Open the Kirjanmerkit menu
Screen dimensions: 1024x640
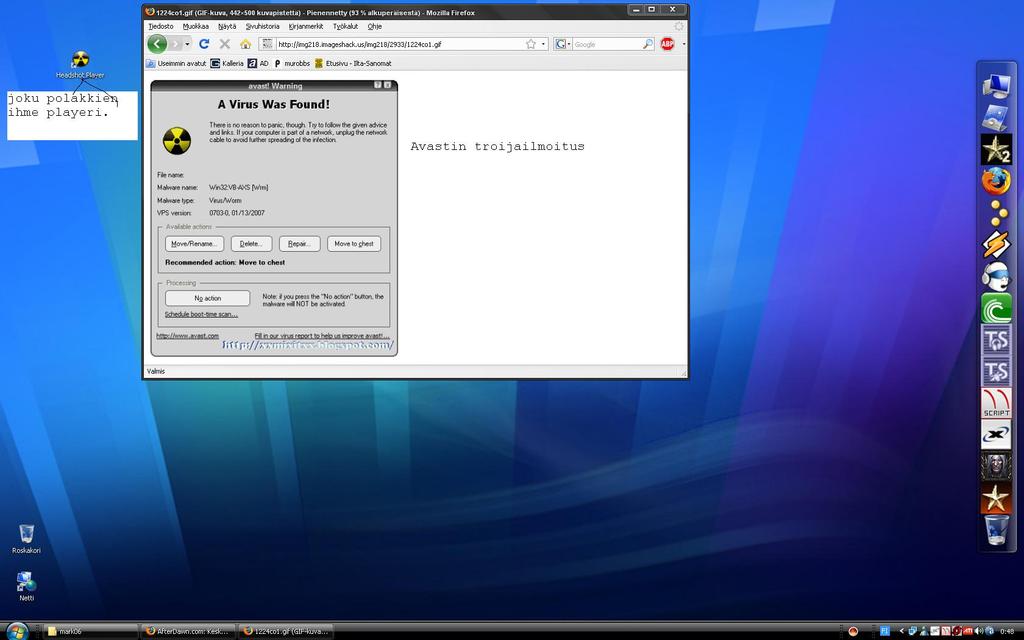305,26
